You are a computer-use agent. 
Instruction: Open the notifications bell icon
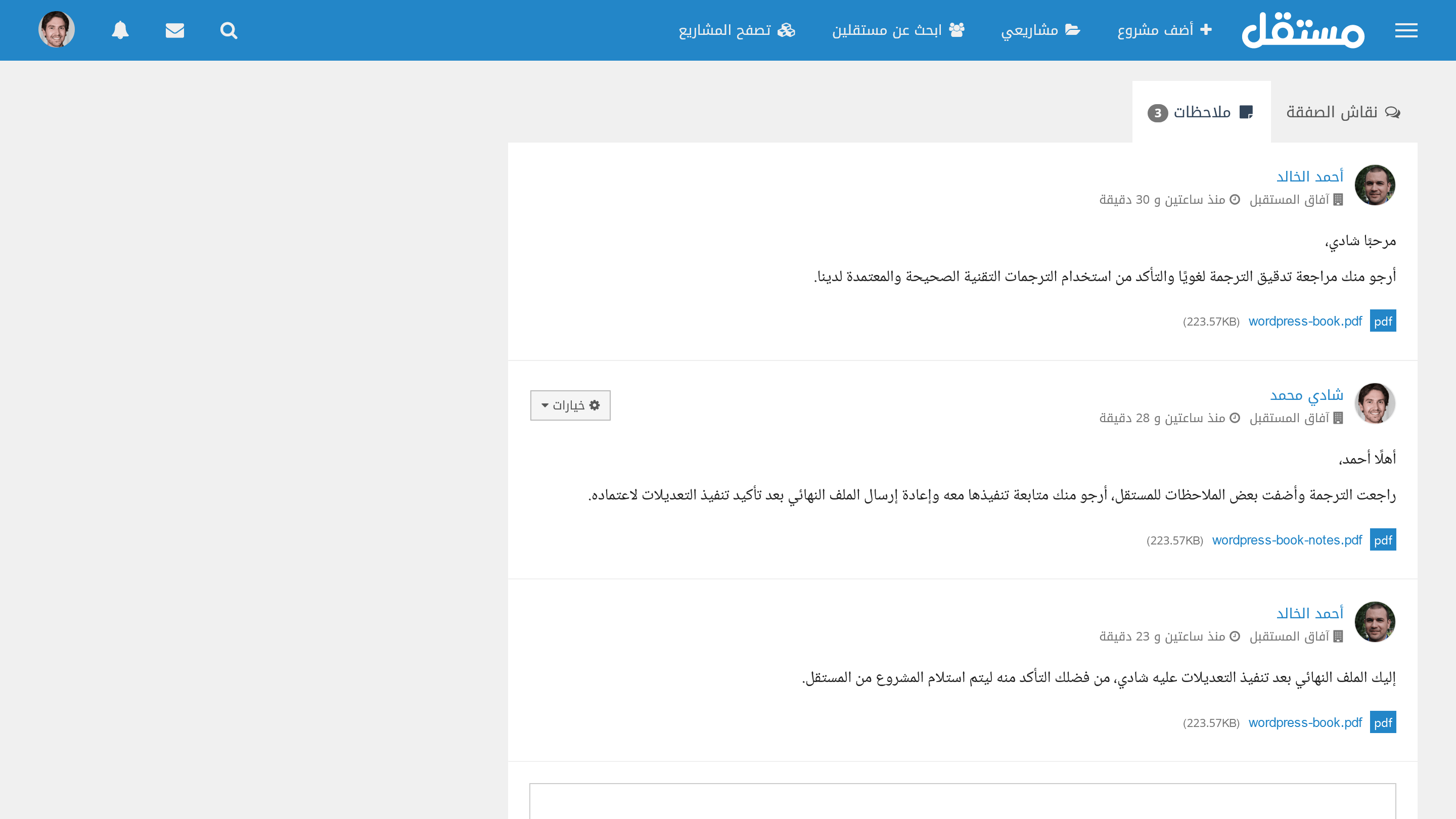click(120, 30)
